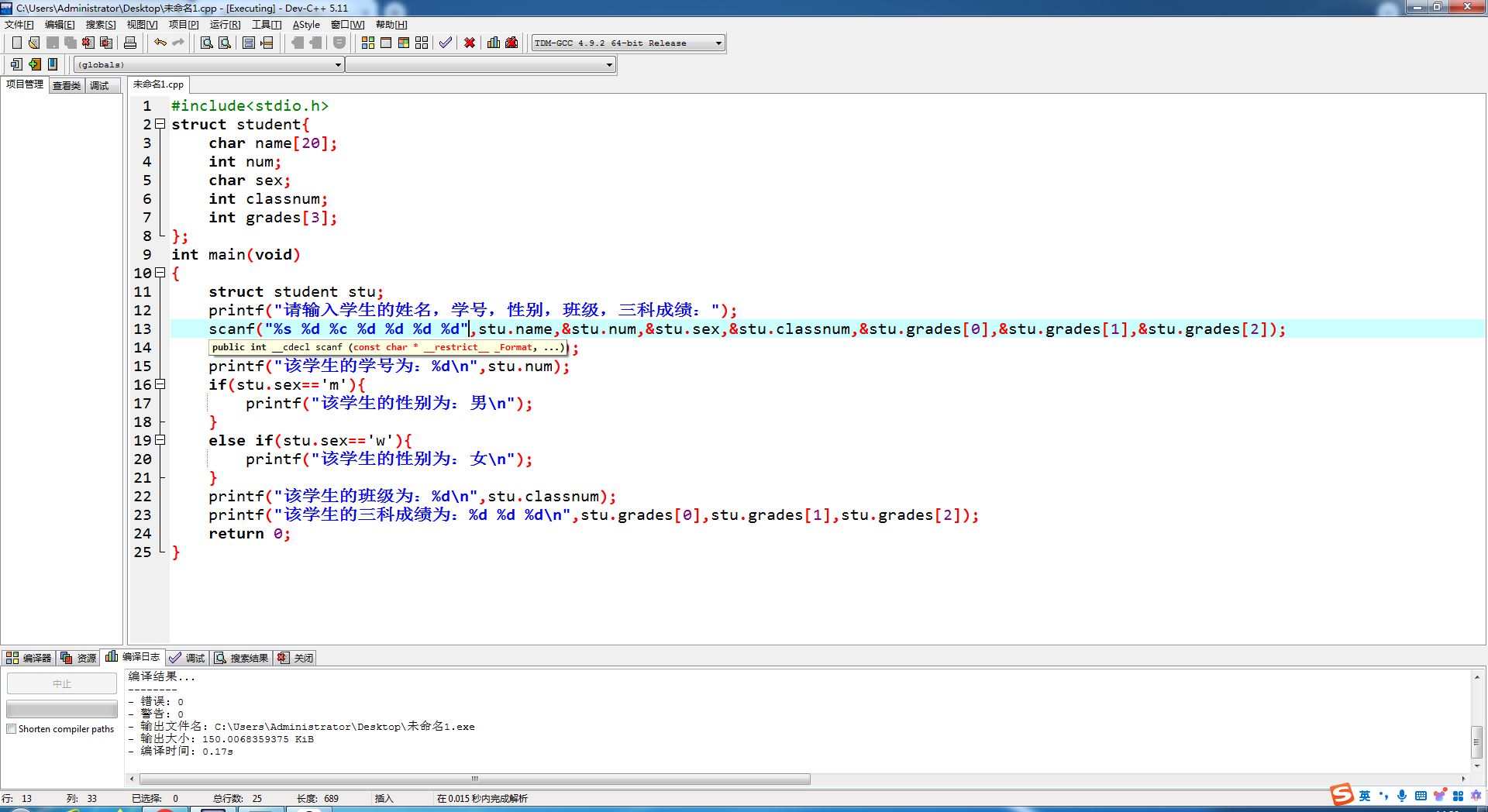Viewport: 1488px width, 812px height.
Task: Switch to the 编译日志 bottom tab
Action: pyautogui.click(x=133, y=657)
